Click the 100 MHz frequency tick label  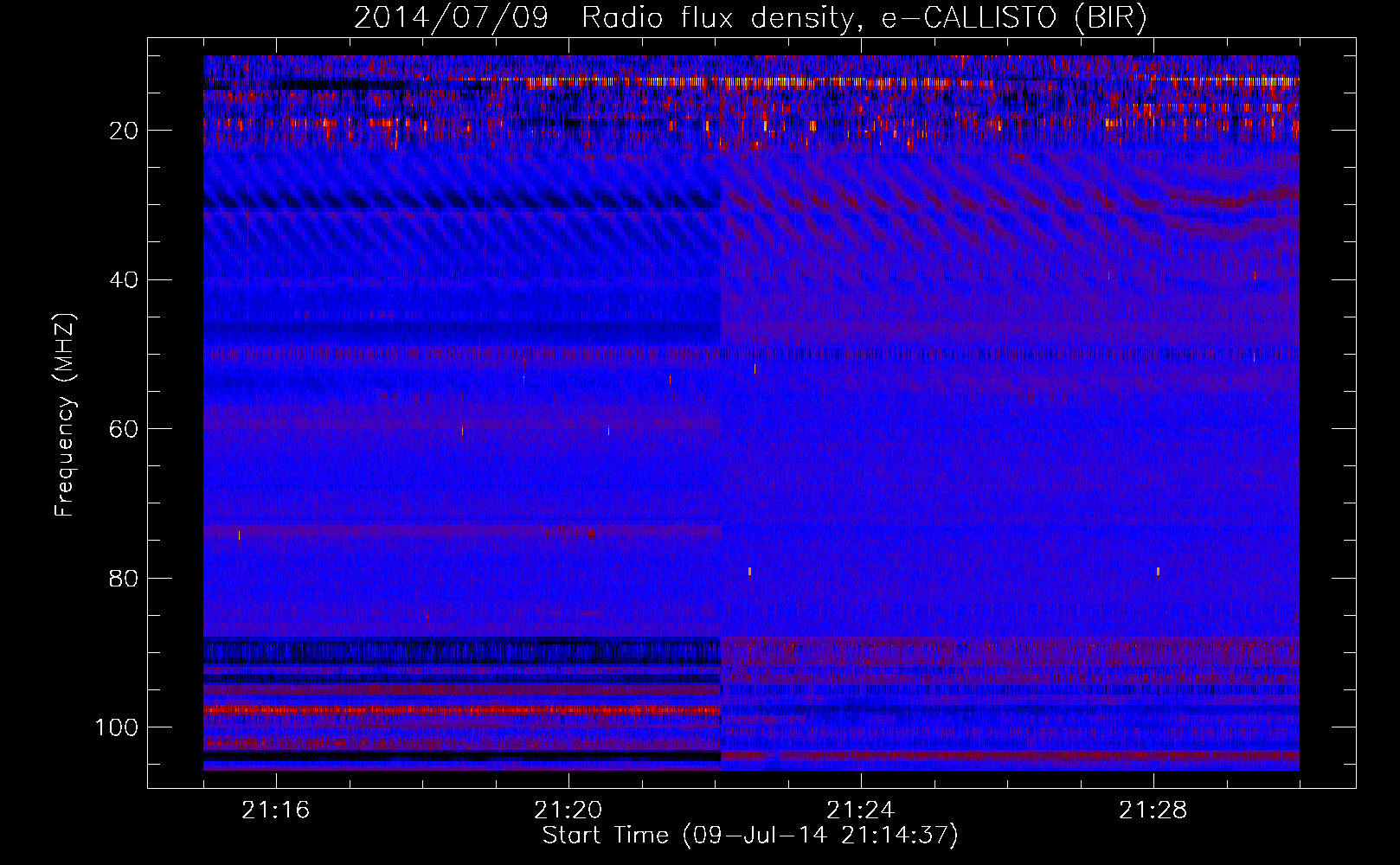[x=117, y=727]
